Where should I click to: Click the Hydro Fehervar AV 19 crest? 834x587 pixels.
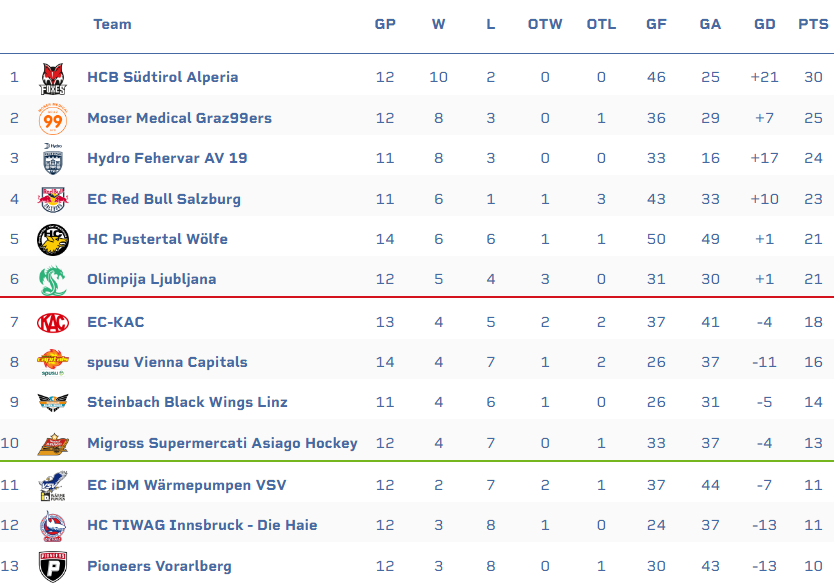(x=53, y=158)
